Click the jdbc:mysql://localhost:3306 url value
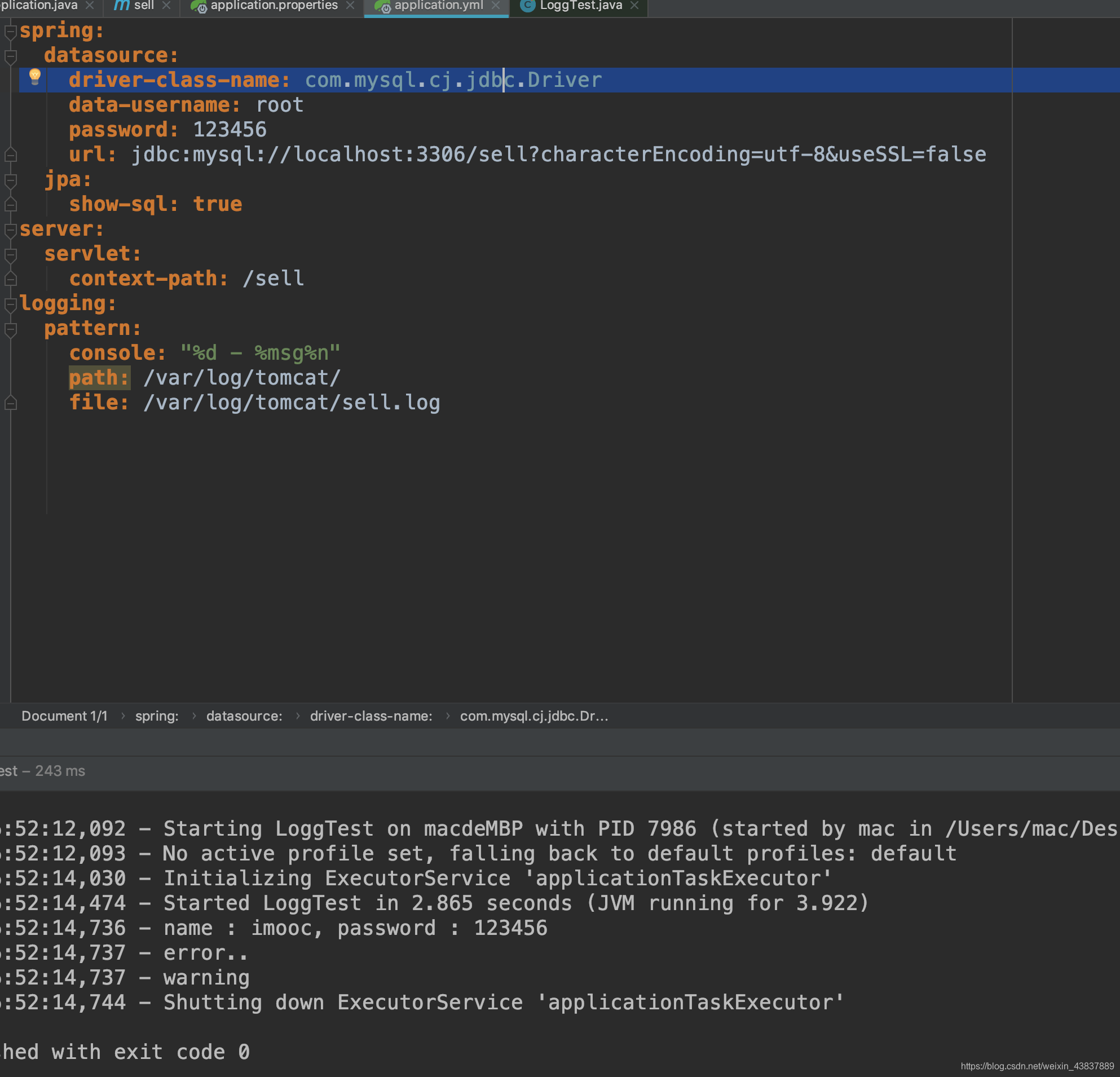 coord(559,155)
